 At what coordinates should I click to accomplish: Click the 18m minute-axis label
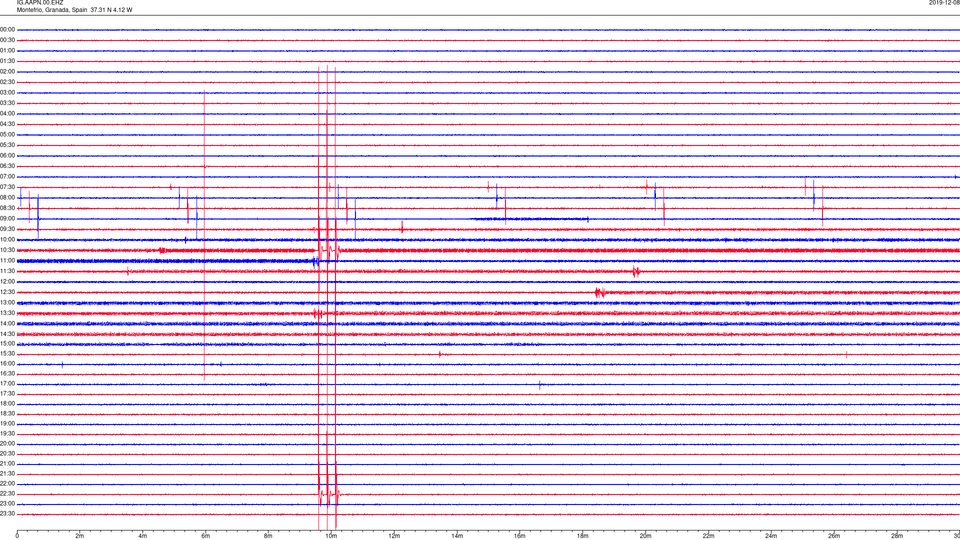(582, 536)
